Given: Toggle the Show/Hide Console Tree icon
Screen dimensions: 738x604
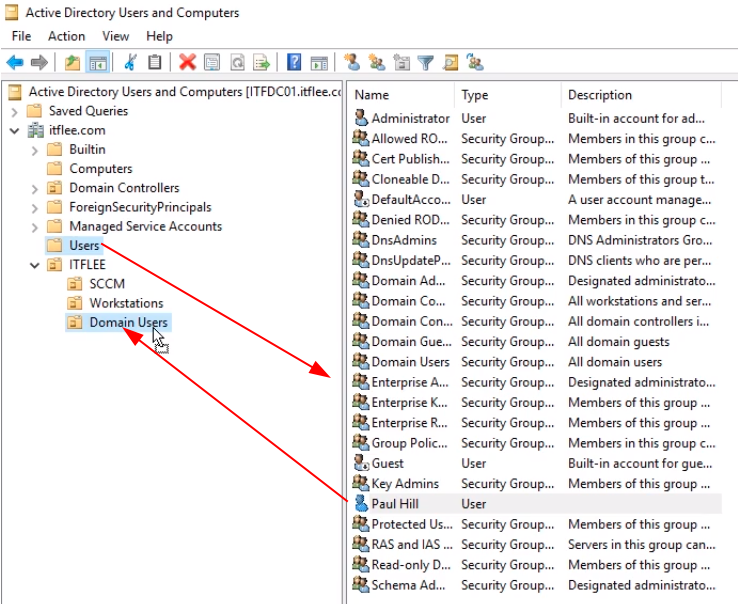Looking at the screenshot, I should 98,62.
